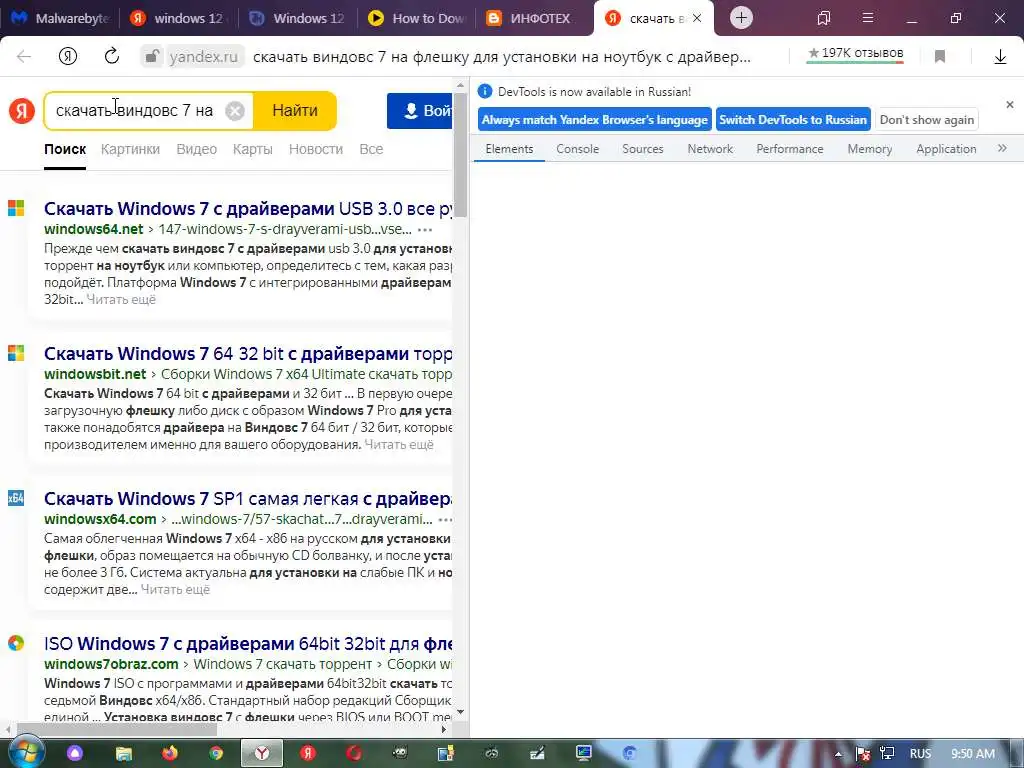Viewport: 1024px width, 768px height.
Task: Click 'Don't show again' in DevTools
Action: [927, 120]
